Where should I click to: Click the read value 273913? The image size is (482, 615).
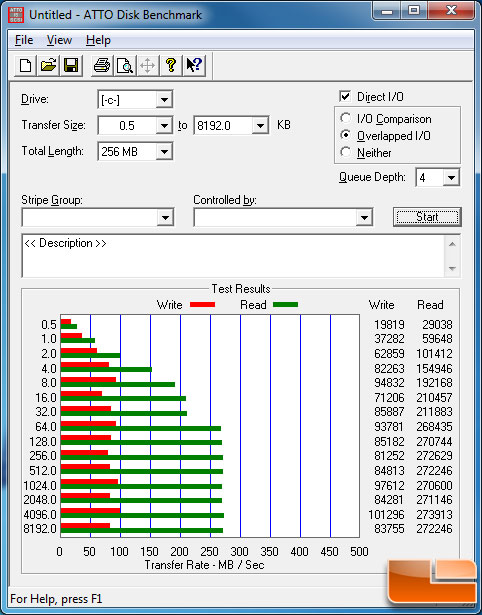(x=434, y=514)
